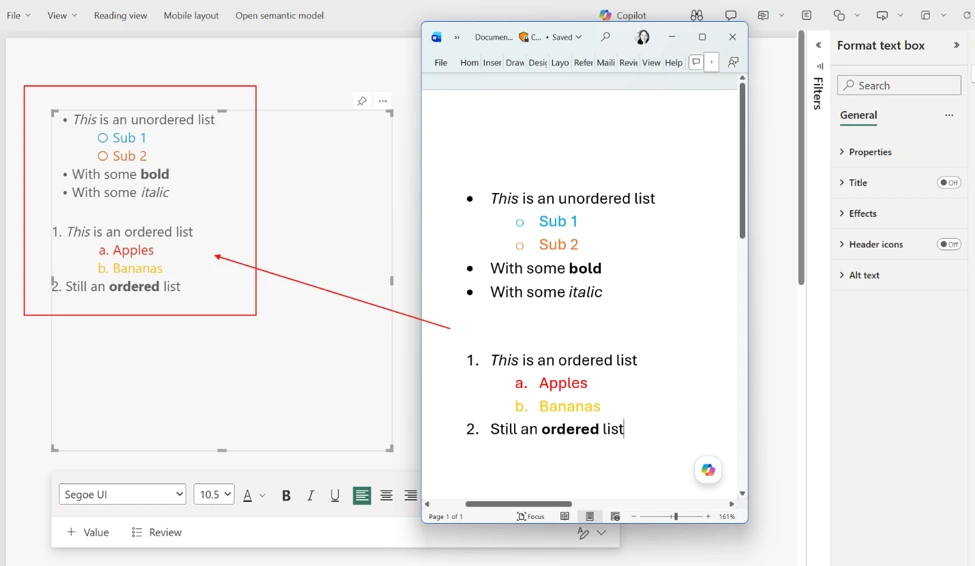
Task: Pin the text box visual
Action: coord(362,101)
